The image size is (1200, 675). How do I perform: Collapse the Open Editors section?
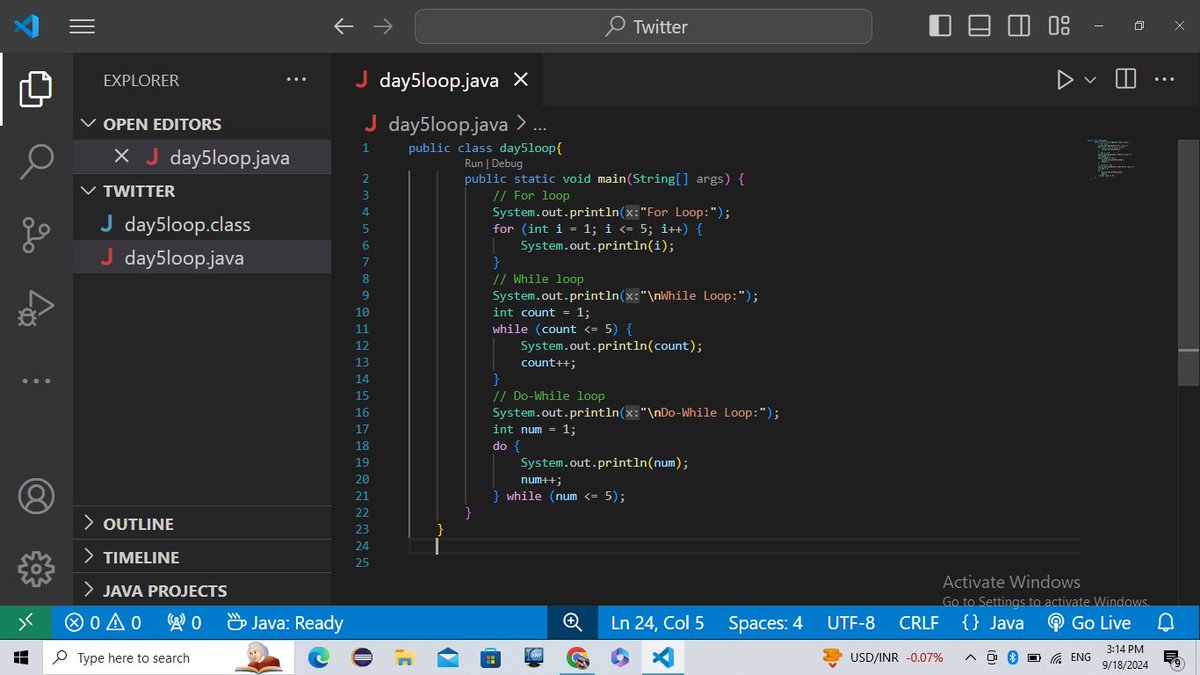[204, 124]
